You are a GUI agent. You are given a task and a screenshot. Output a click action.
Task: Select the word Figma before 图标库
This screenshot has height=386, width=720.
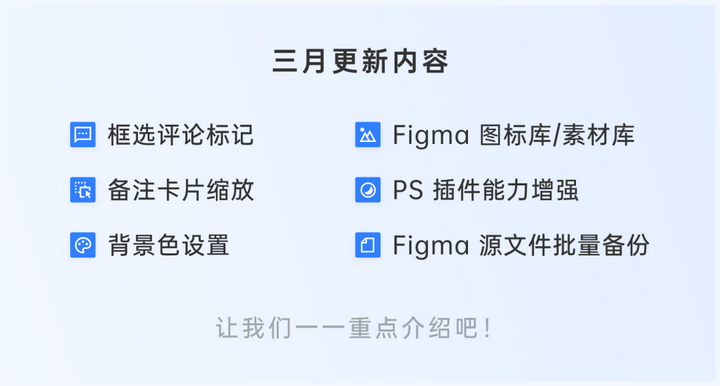coord(431,136)
